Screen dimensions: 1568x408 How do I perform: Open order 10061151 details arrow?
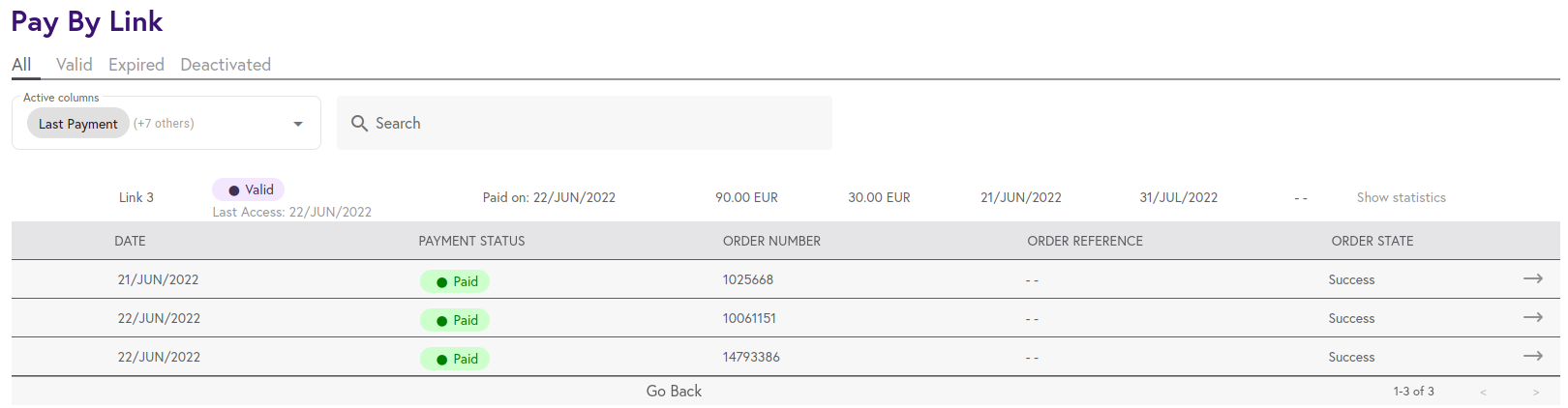[1533, 317]
